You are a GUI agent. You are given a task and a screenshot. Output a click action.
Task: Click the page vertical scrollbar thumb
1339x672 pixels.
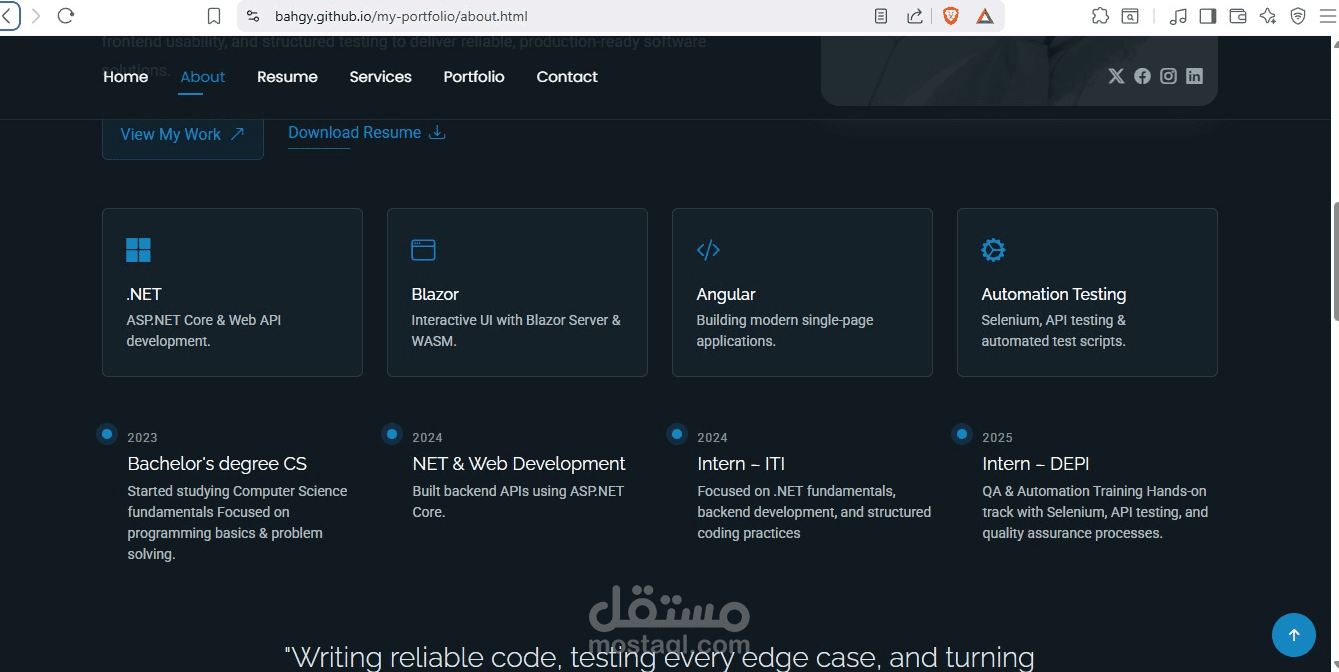click(1334, 260)
